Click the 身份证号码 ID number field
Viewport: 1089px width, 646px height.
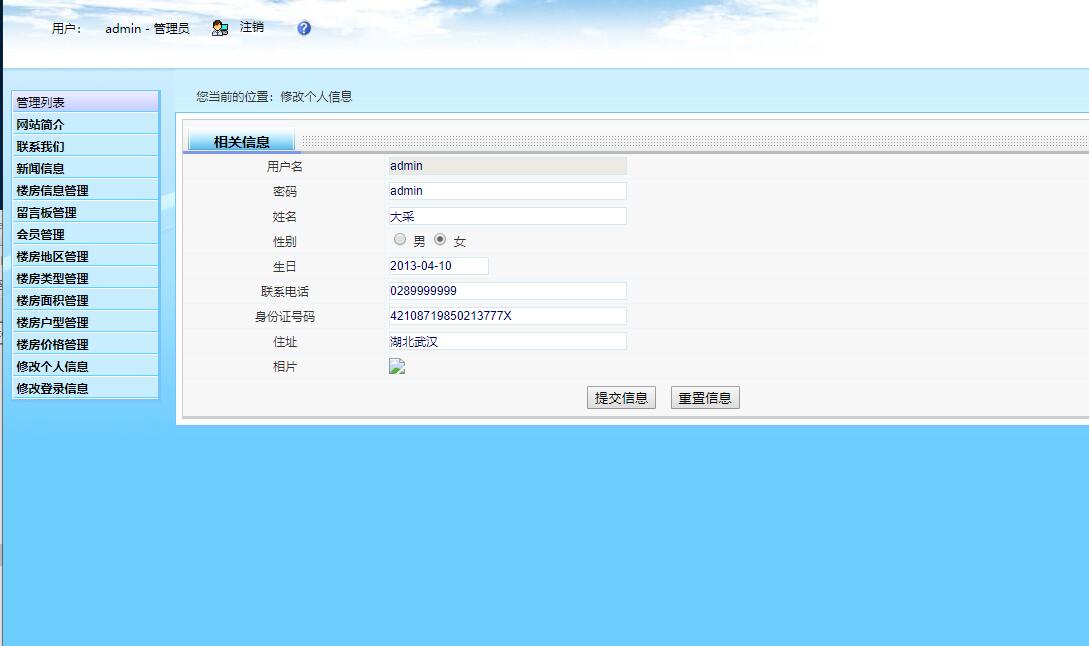point(505,315)
